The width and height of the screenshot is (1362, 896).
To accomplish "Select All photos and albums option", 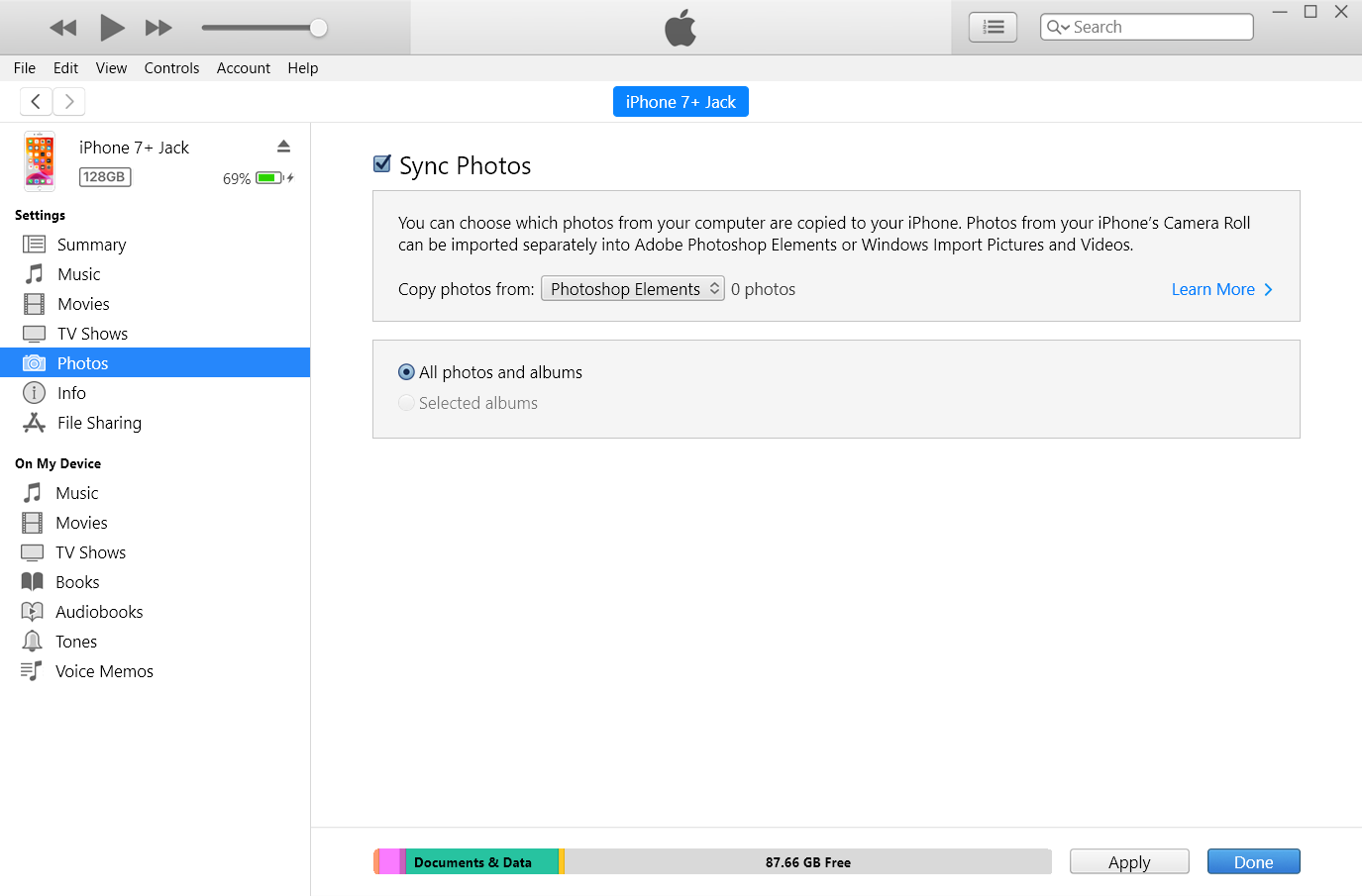I will pos(406,372).
